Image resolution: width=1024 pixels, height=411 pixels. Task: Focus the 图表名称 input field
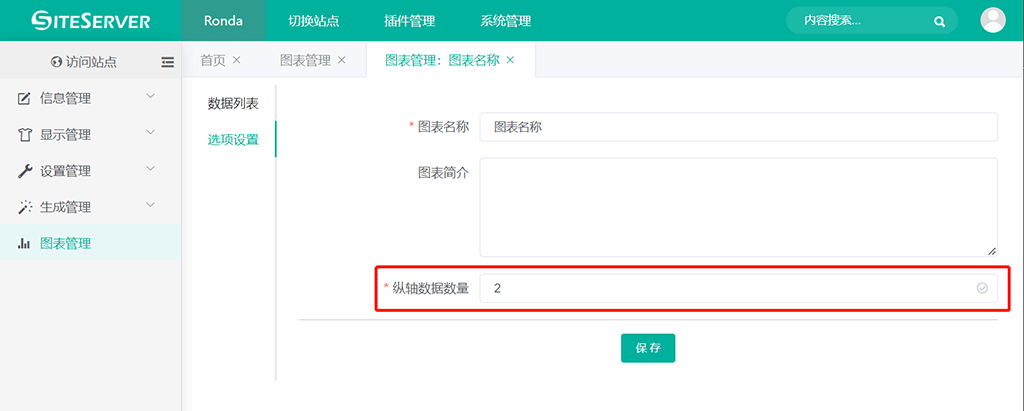click(738, 127)
